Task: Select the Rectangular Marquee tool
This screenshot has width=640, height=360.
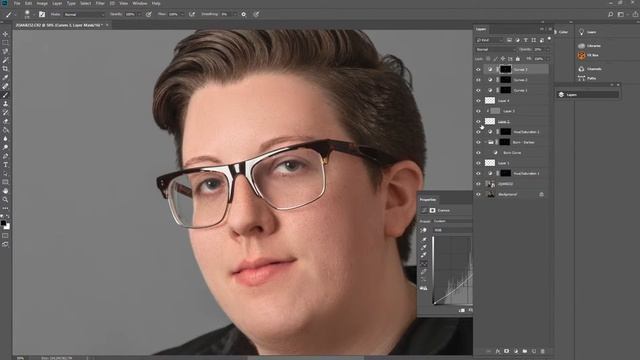Action: [x=5, y=43]
